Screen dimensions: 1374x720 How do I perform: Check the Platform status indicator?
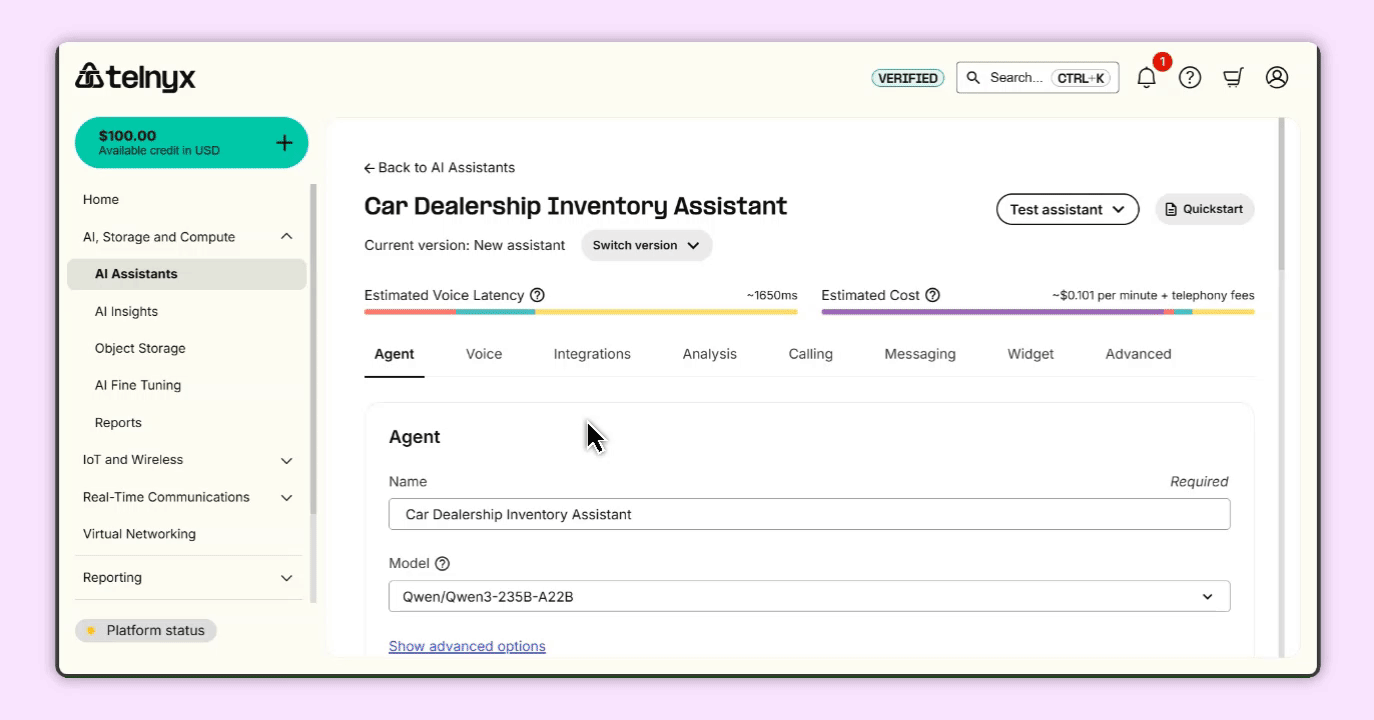(x=146, y=630)
